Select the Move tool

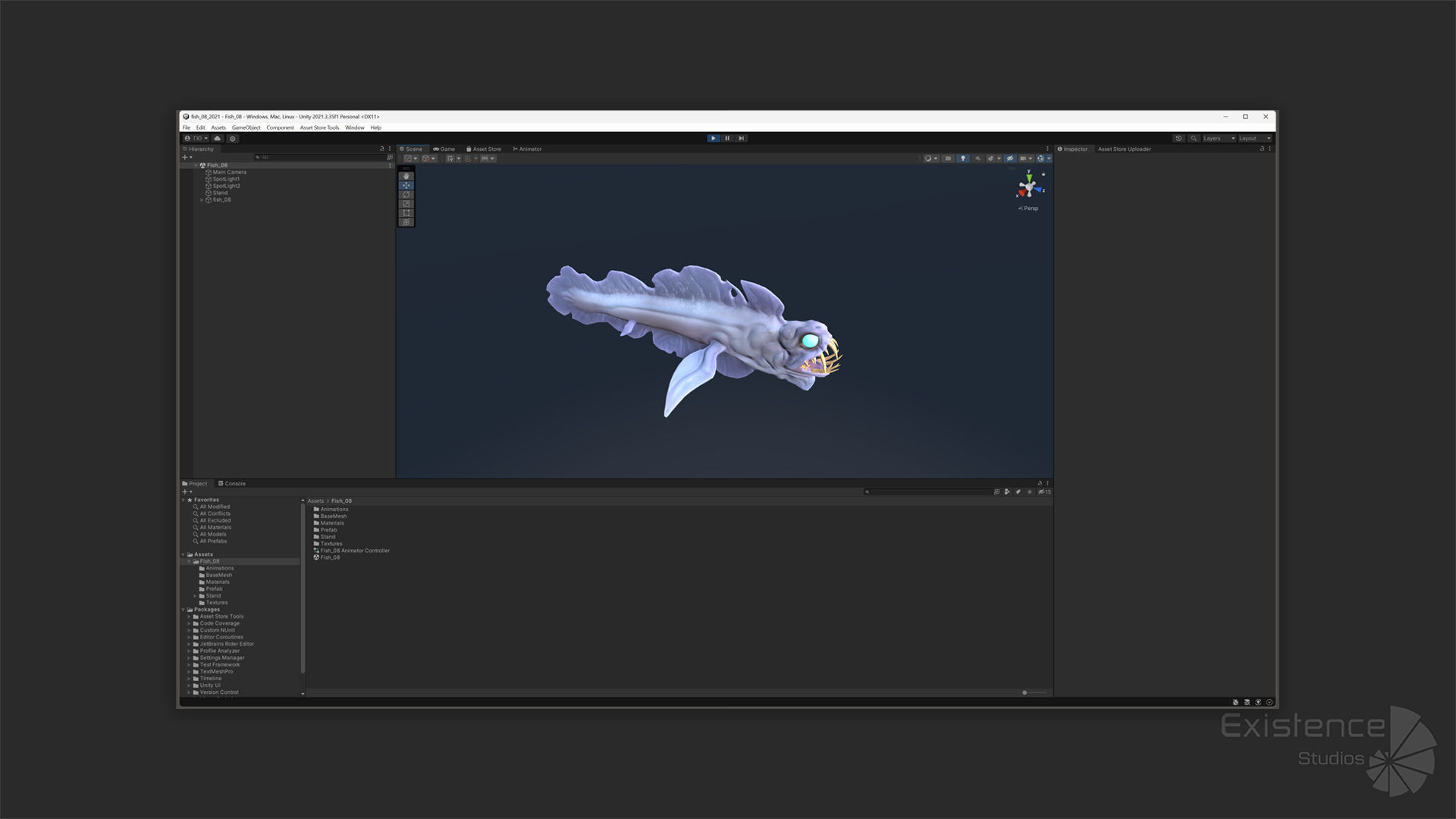click(406, 185)
